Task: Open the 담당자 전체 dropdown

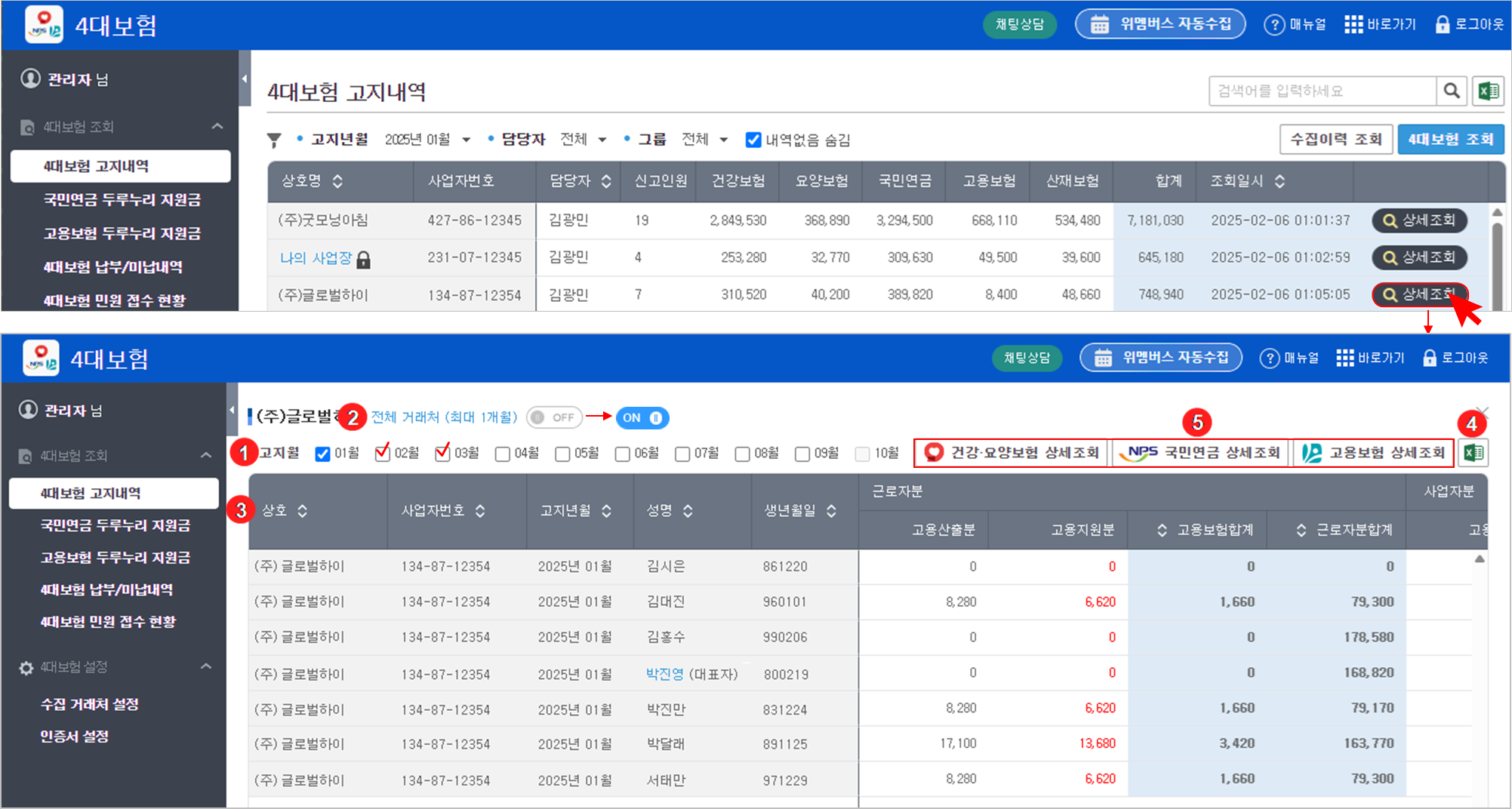Action: click(583, 140)
